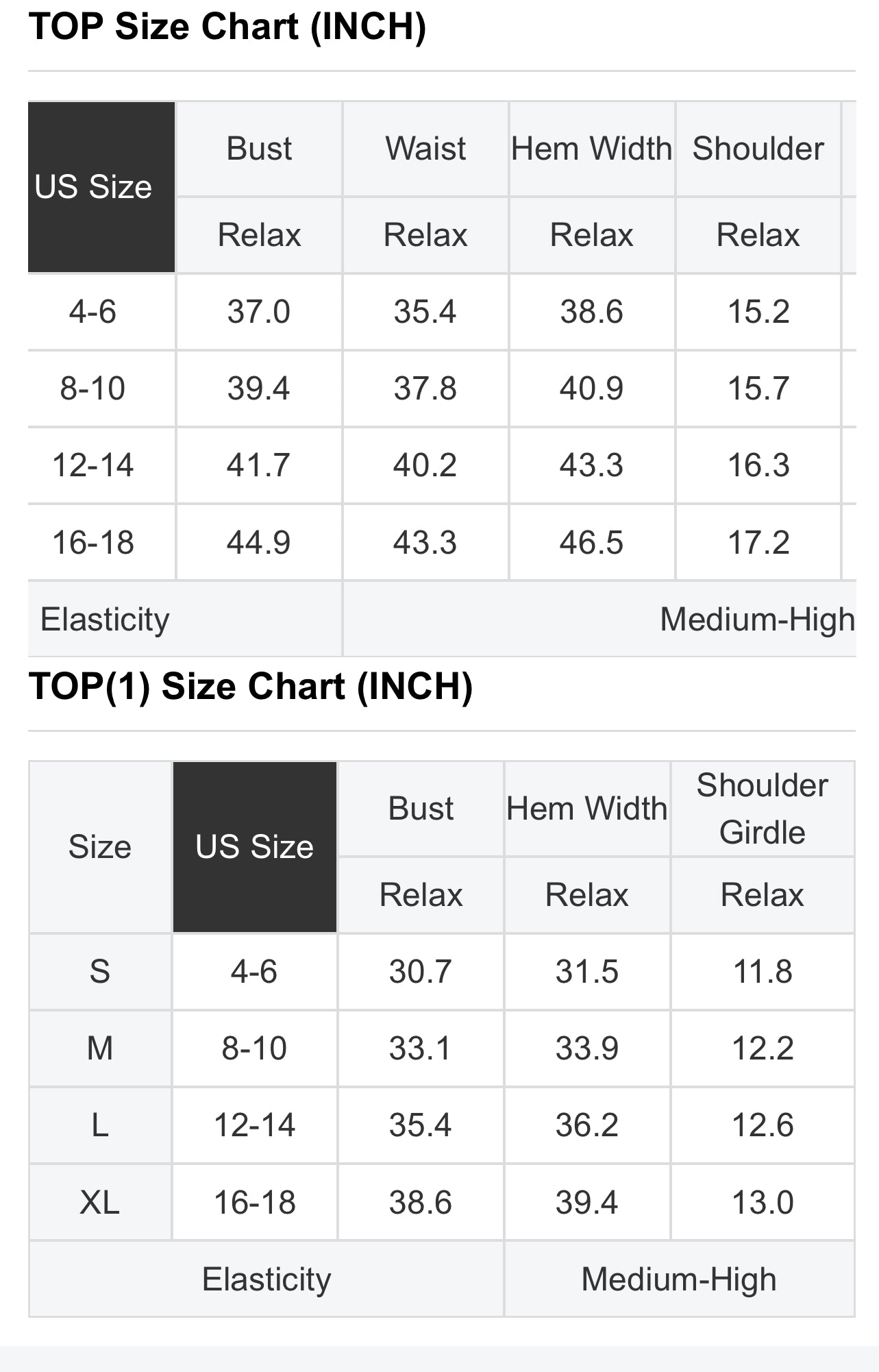Select the 17.2 shoulder measurement cell
The height and width of the screenshot is (1372, 879).
click(758, 543)
